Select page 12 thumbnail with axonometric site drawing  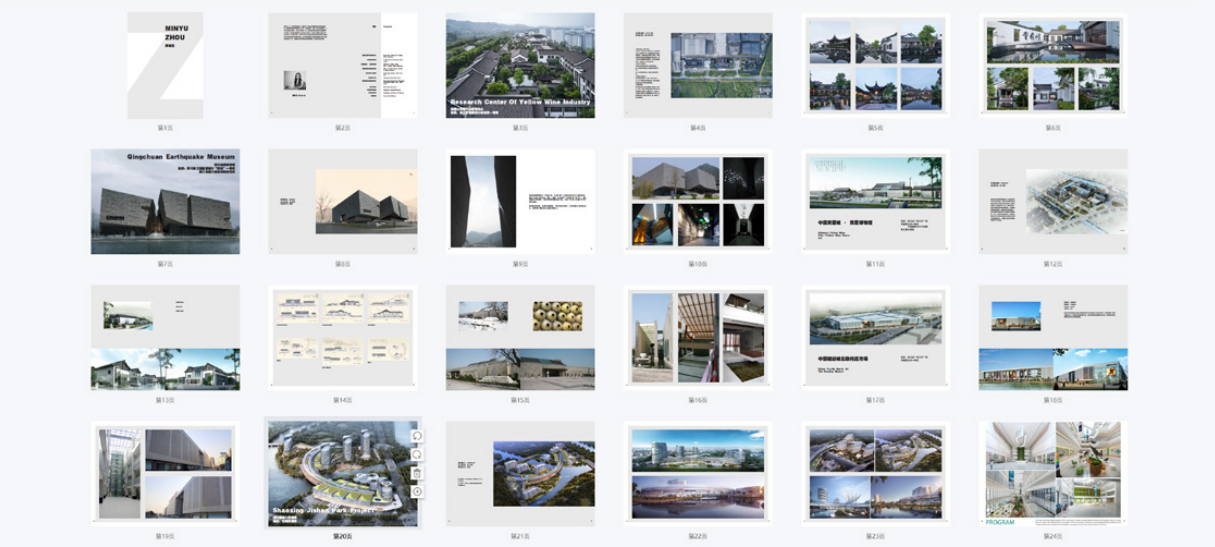[1053, 202]
